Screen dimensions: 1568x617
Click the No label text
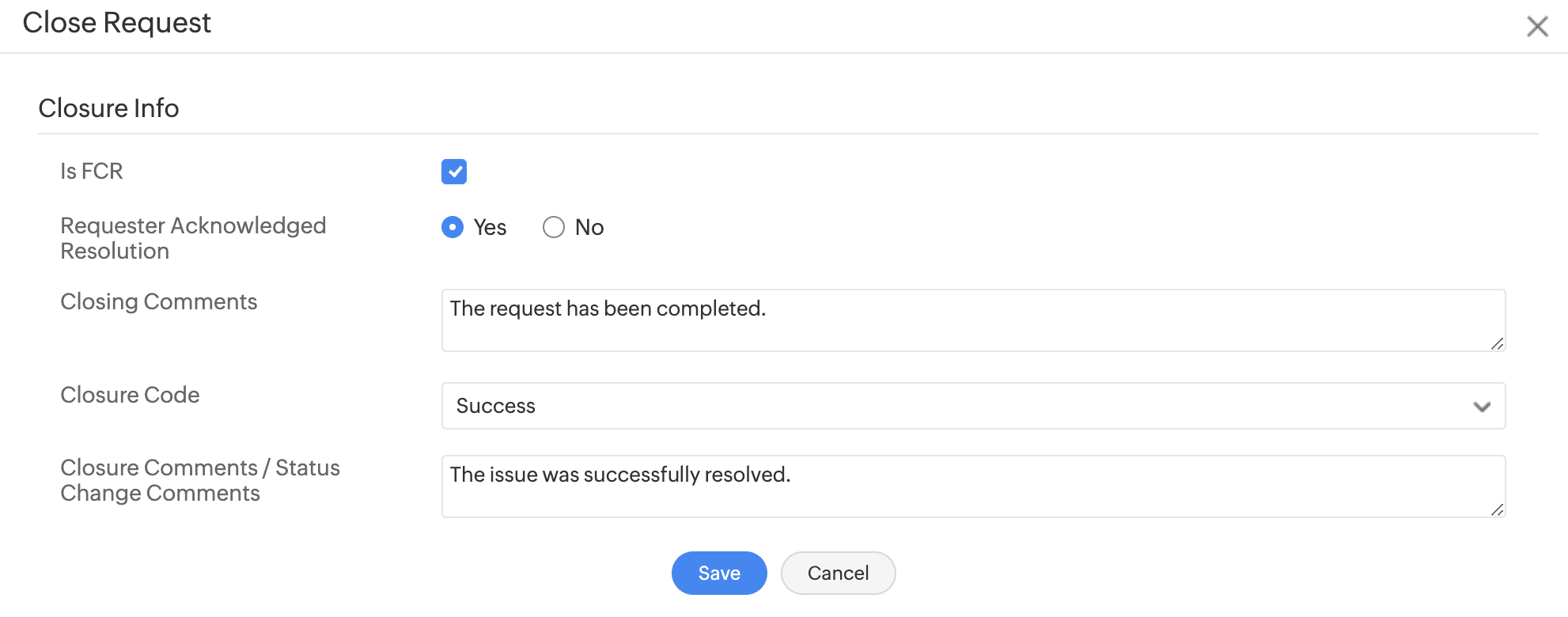click(x=589, y=228)
